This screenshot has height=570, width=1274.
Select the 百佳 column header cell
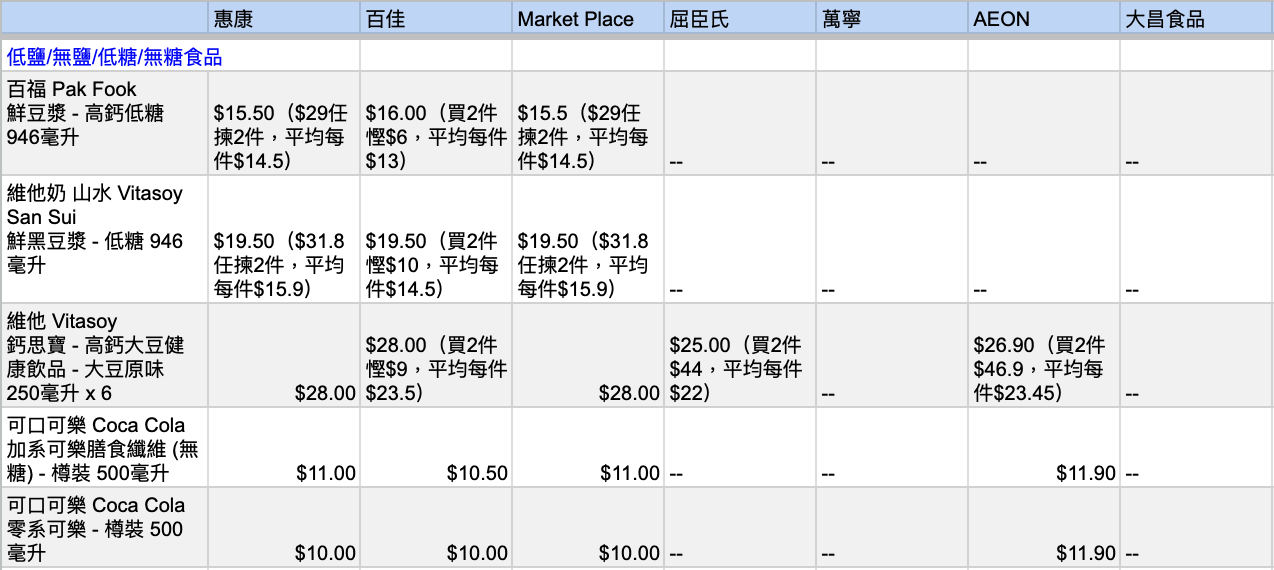pos(436,19)
